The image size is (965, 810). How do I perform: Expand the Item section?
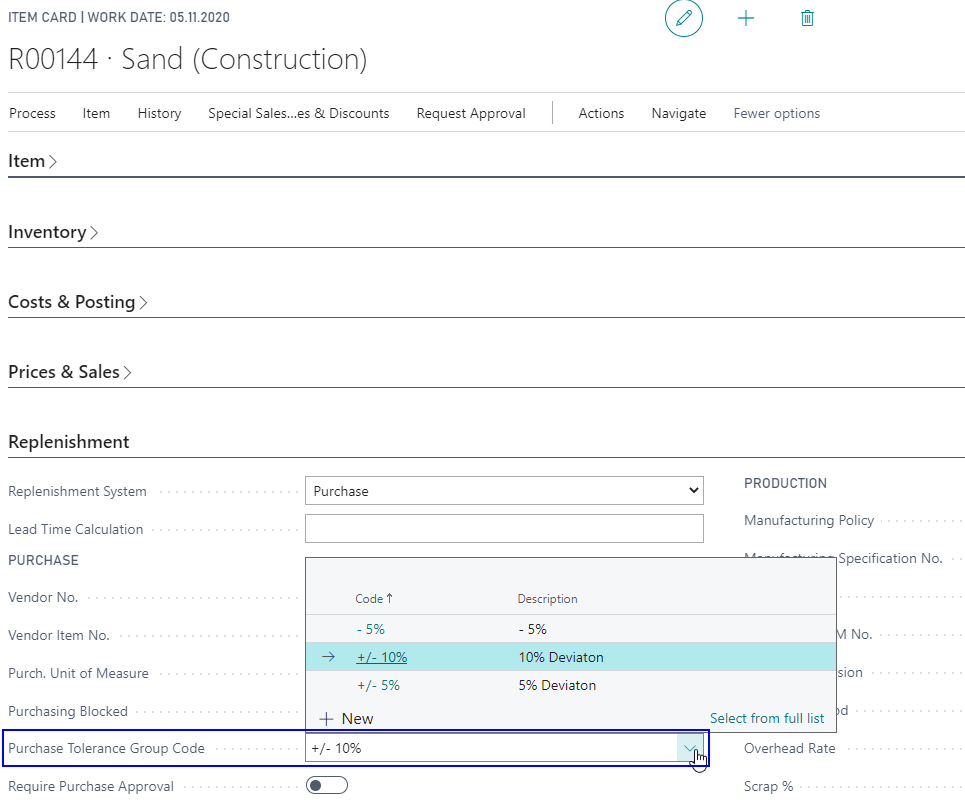(x=33, y=161)
